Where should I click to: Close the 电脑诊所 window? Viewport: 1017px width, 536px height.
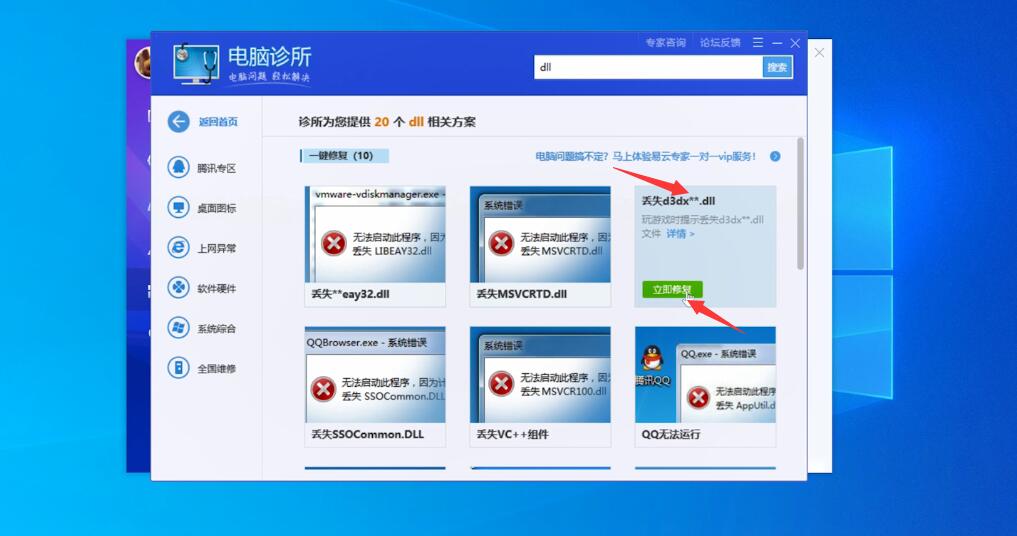[x=795, y=43]
